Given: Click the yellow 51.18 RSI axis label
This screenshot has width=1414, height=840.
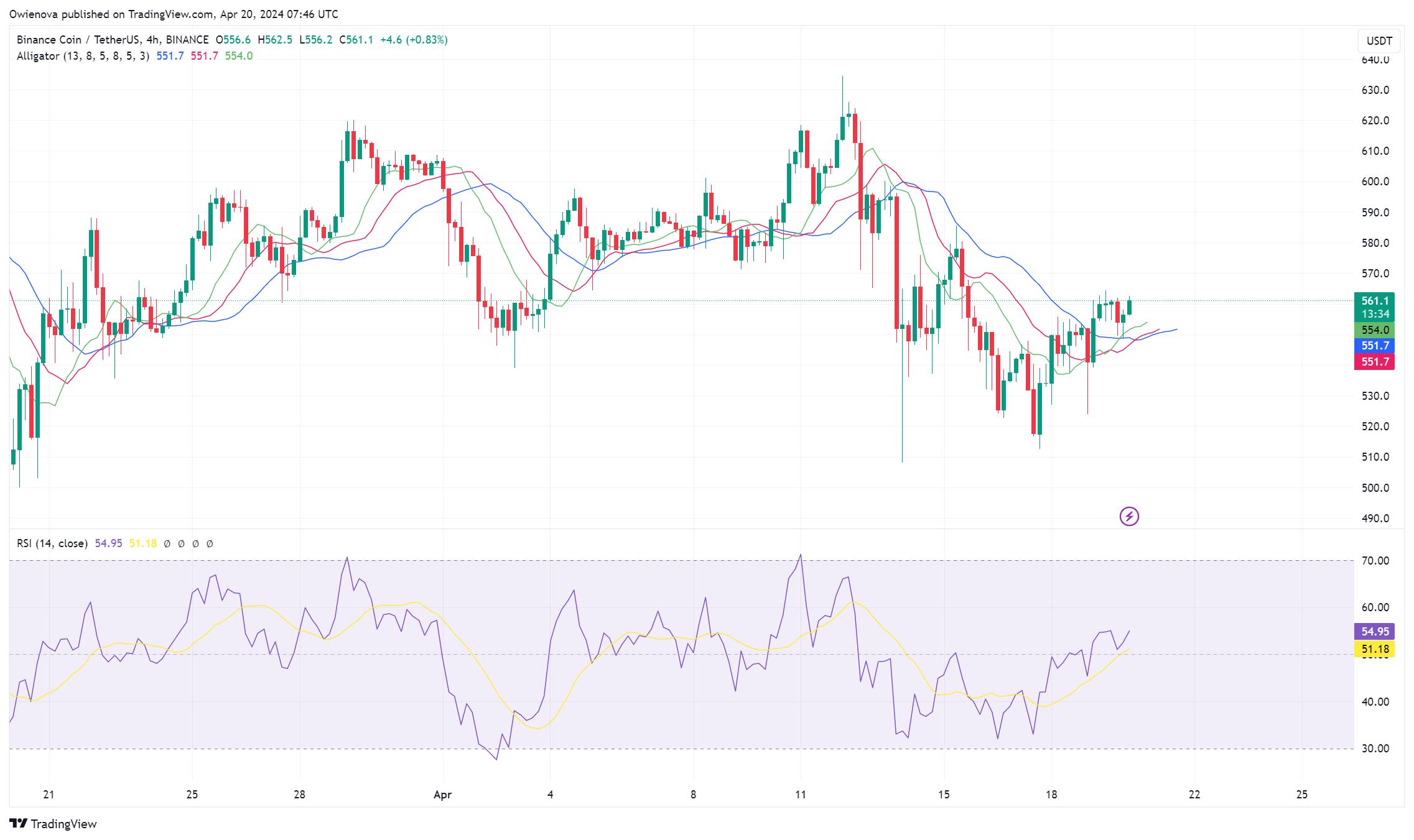Looking at the screenshot, I should [x=1374, y=649].
